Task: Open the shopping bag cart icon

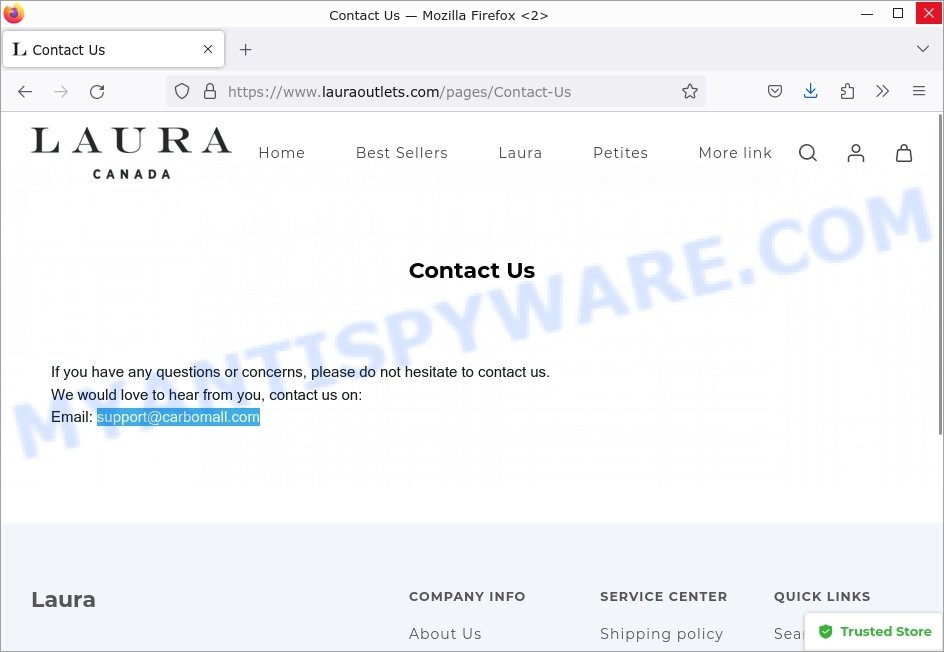Action: (904, 153)
